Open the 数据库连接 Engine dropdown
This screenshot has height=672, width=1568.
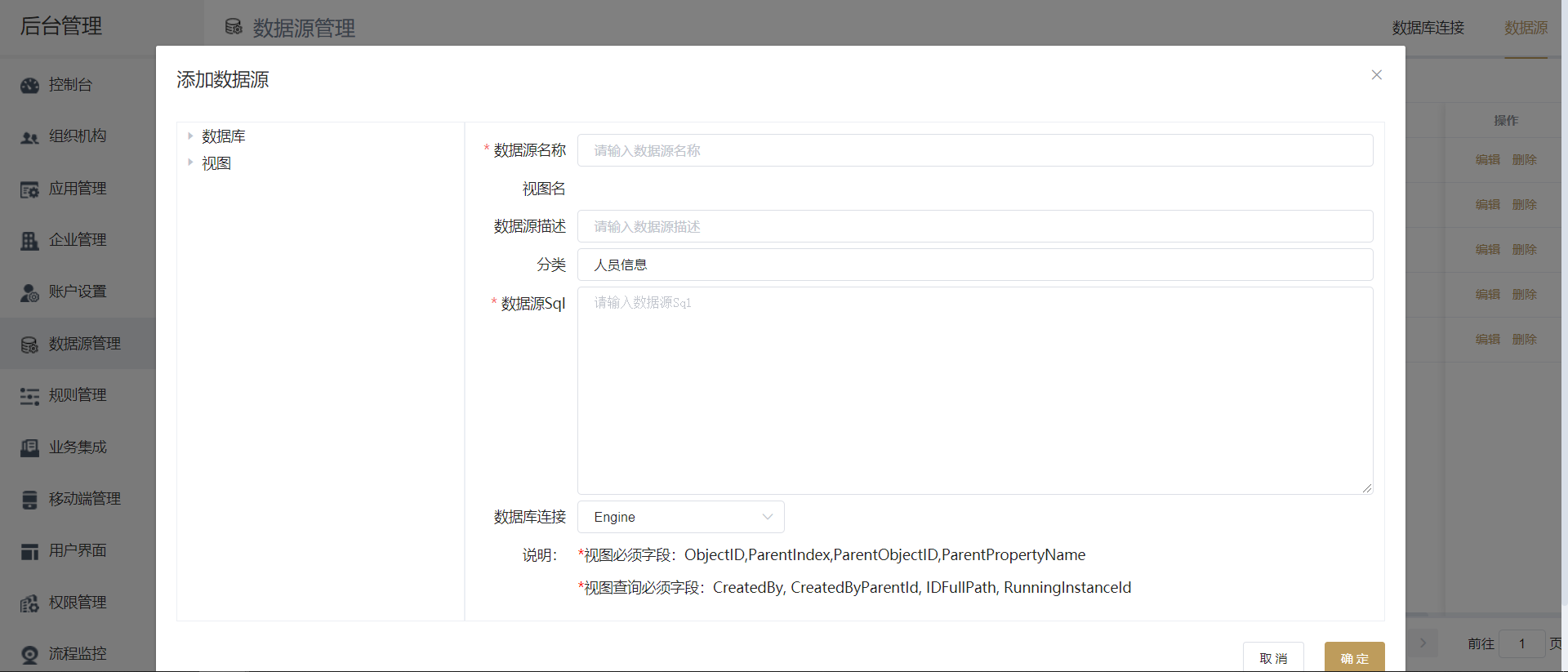tap(681, 517)
